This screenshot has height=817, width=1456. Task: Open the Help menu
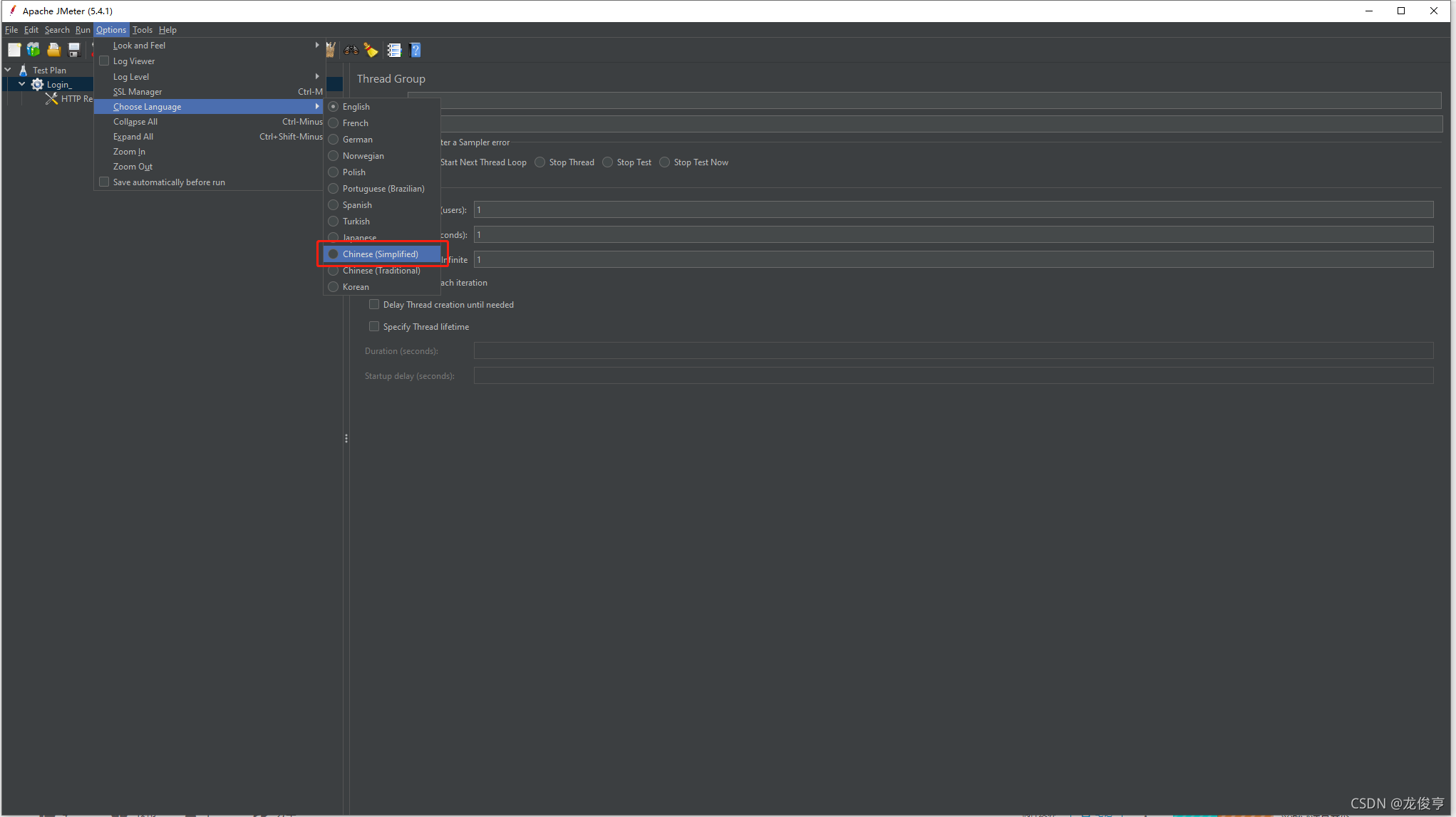pos(167,29)
